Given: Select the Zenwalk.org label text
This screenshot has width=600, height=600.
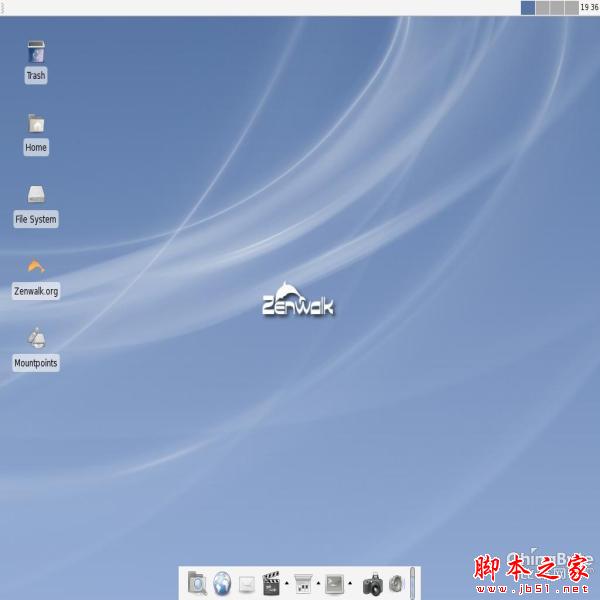Looking at the screenshot, I should coord(36,291).
